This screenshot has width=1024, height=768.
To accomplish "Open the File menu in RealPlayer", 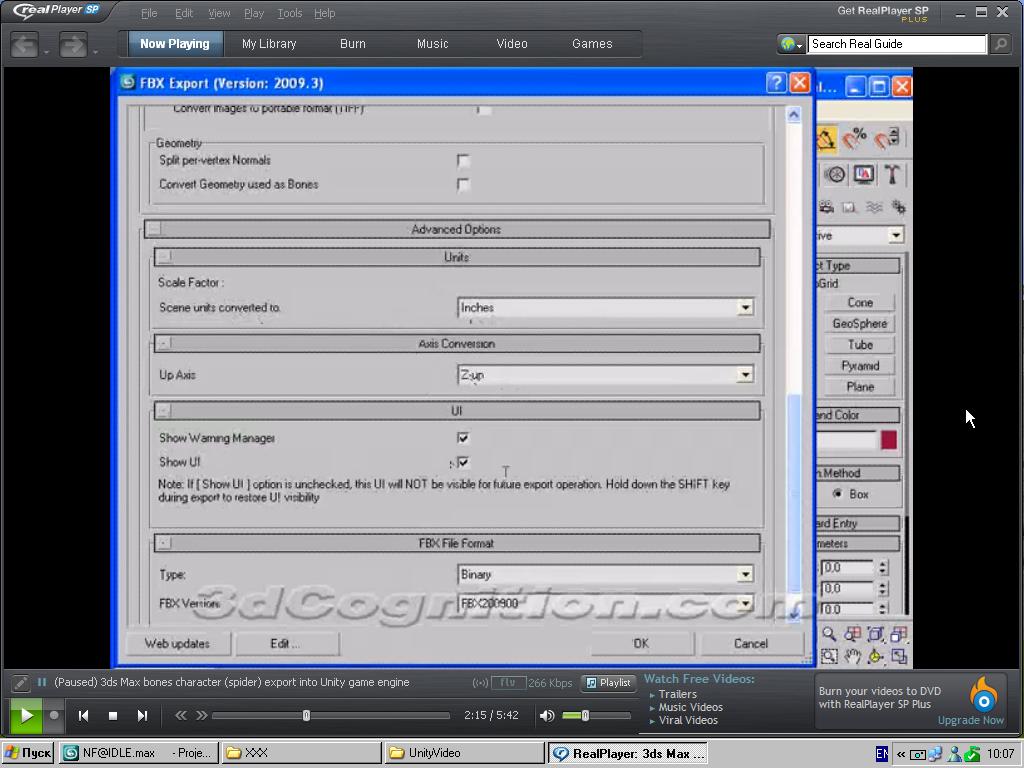I will 149,13.
